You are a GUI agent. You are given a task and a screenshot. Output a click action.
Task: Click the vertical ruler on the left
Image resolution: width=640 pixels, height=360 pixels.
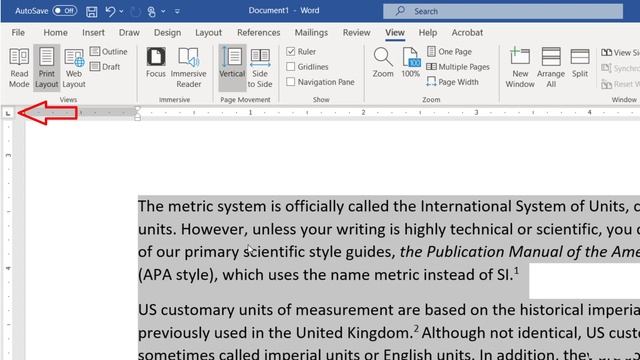(x=8, y=241)
